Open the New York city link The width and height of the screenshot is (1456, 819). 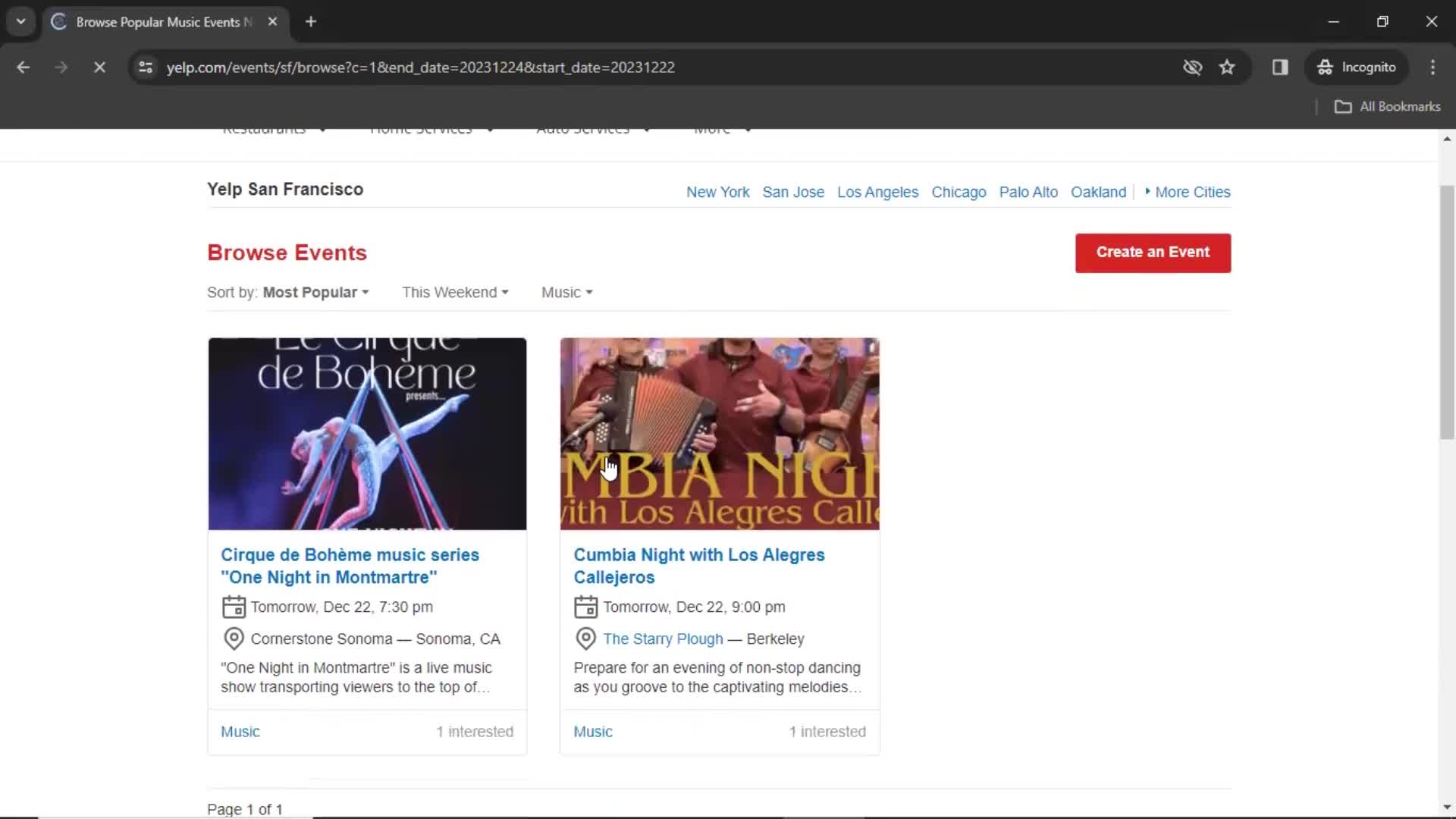pyautogui.click(x=717, y=193)
